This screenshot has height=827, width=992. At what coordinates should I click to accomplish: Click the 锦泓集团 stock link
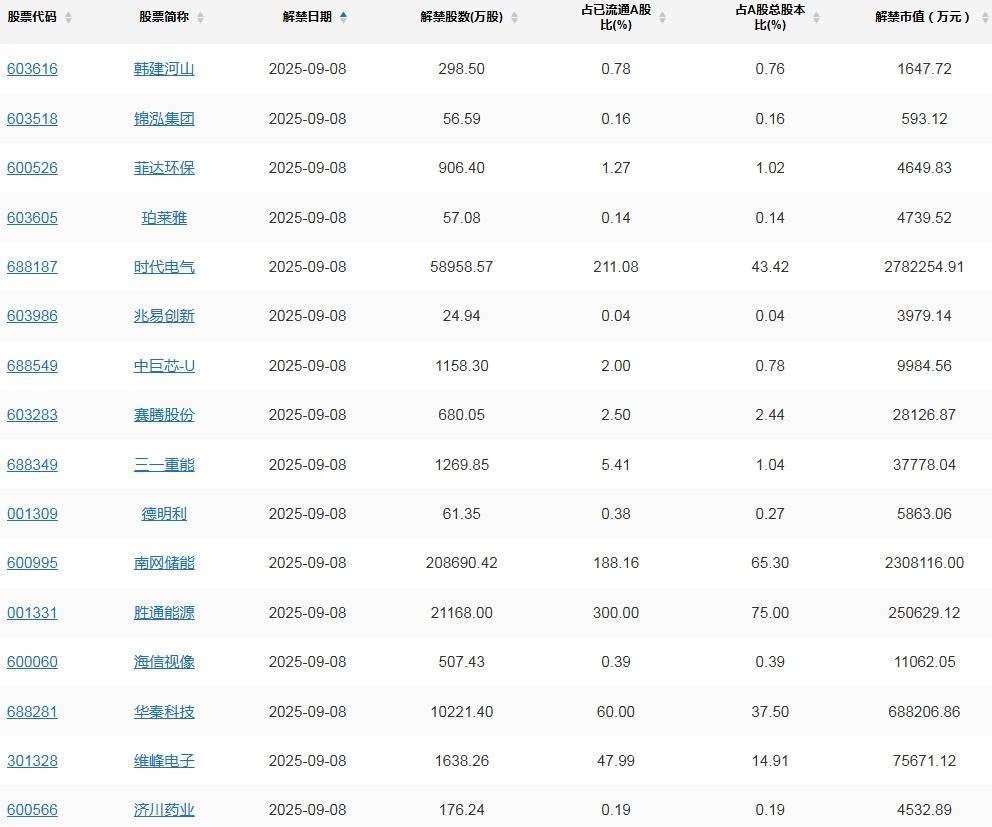[x=164, y=118]
